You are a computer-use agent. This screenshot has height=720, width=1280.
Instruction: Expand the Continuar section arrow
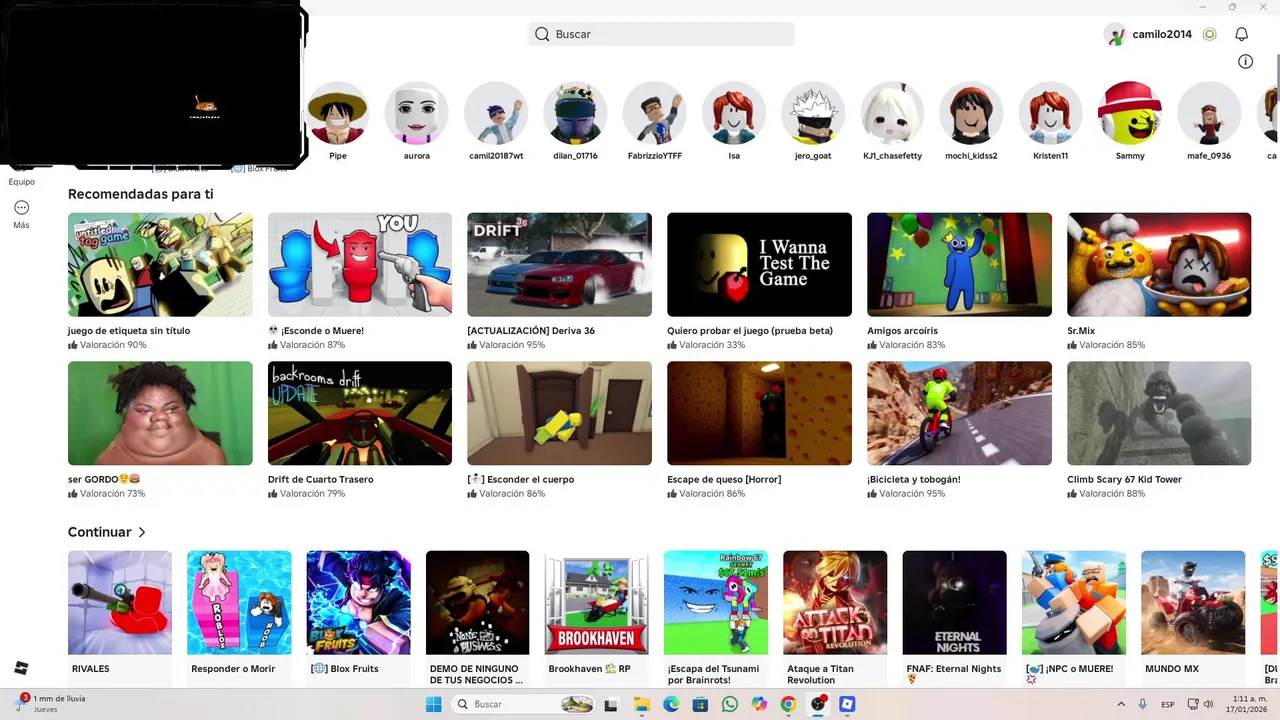142,532
